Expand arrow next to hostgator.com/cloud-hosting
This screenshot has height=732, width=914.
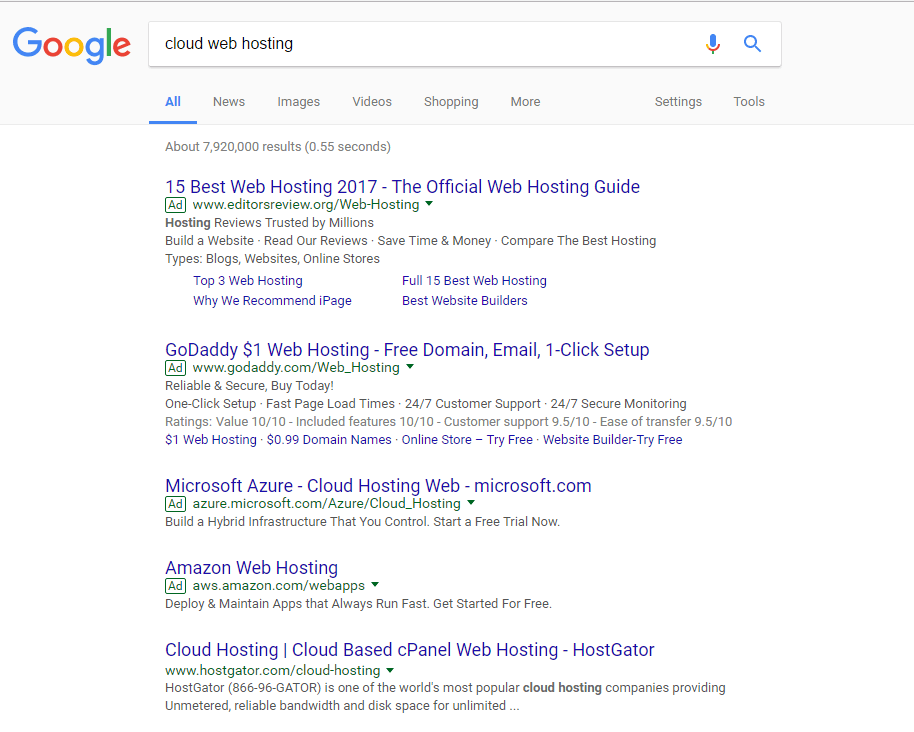tap(390, 670)
